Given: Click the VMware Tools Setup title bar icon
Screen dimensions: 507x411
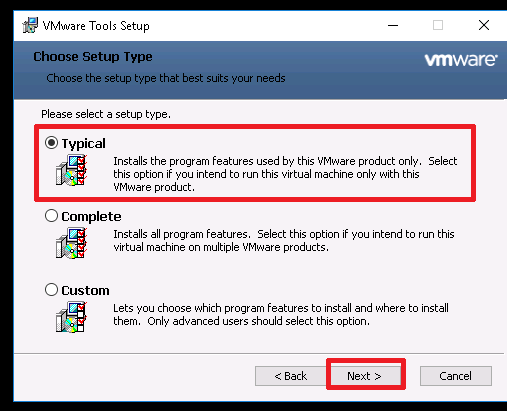Looking at the screenshot, I should [30, 25].
